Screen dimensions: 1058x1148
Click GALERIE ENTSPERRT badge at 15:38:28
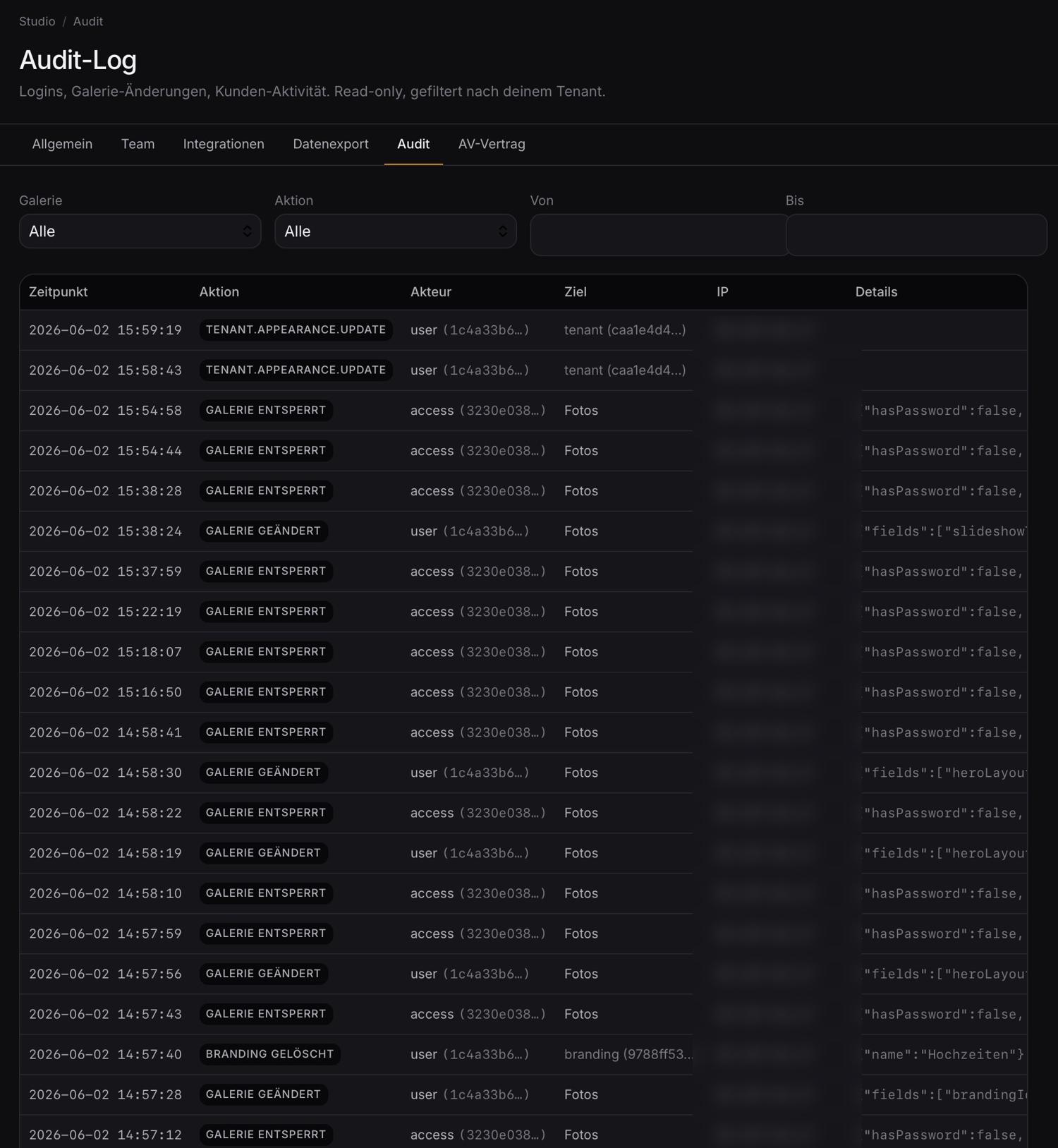pyautogui.click(x=266, y=491)
